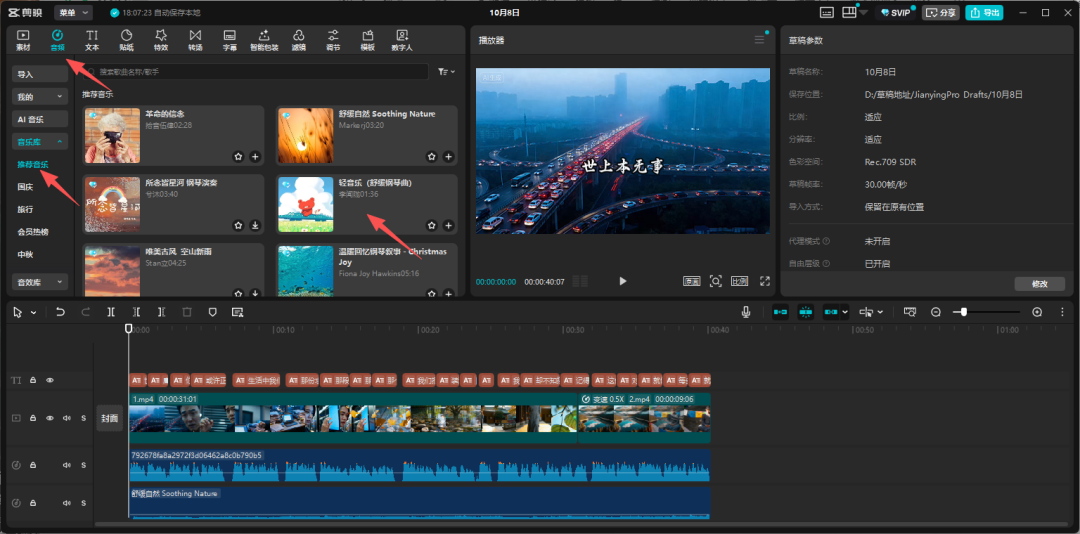
Task: Download the 所念皆星河 钢琴演奏 track
Action: pyautogui.click(x=255, y=226)
